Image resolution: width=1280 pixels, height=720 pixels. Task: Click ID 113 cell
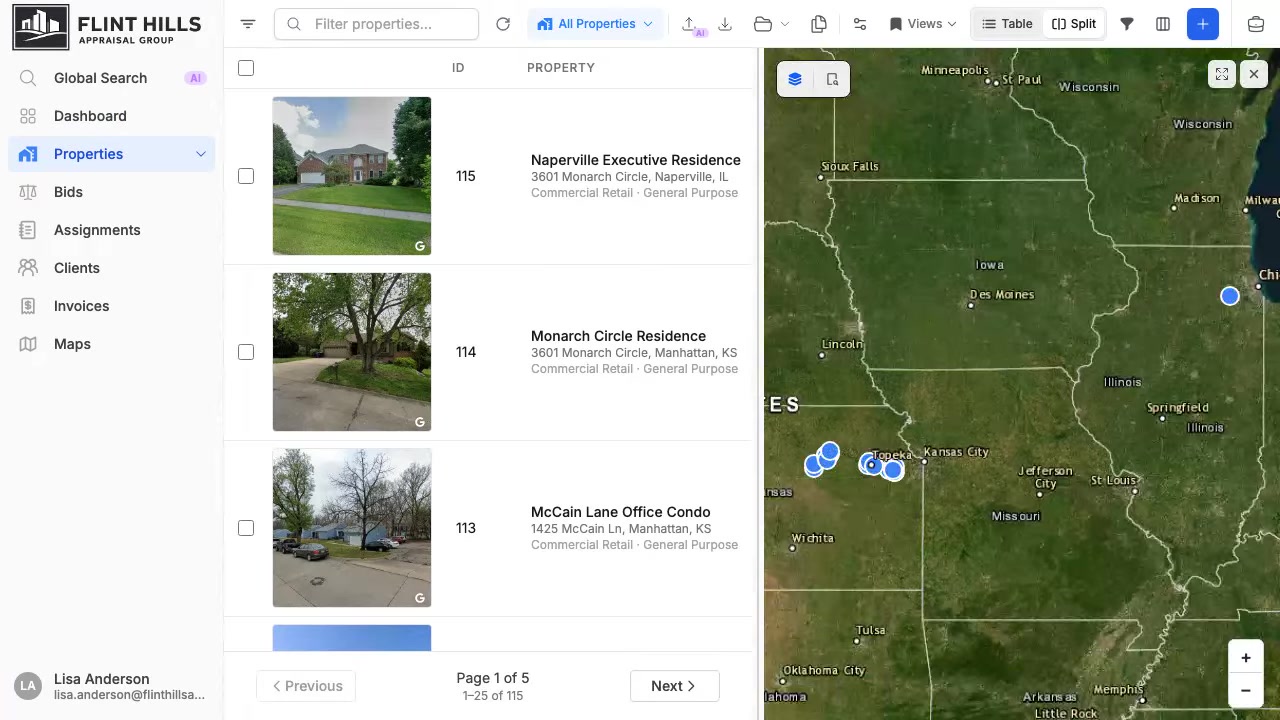click(x=466, y=528)
